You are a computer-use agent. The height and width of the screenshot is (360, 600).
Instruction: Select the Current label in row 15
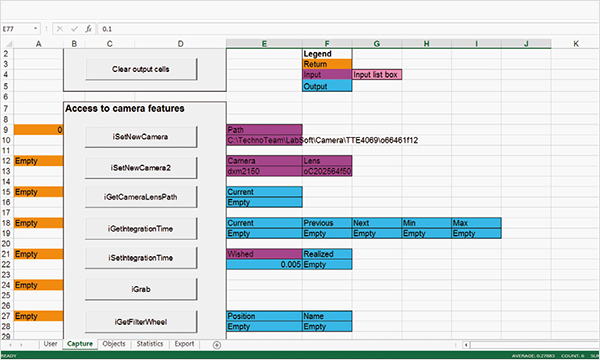tap(264, 192)
